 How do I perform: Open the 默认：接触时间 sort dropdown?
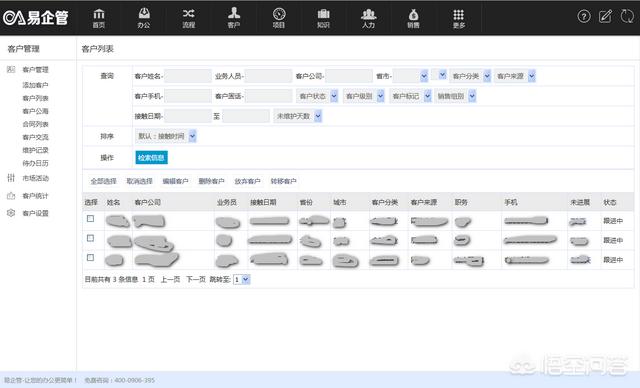[x=166, y=136]
